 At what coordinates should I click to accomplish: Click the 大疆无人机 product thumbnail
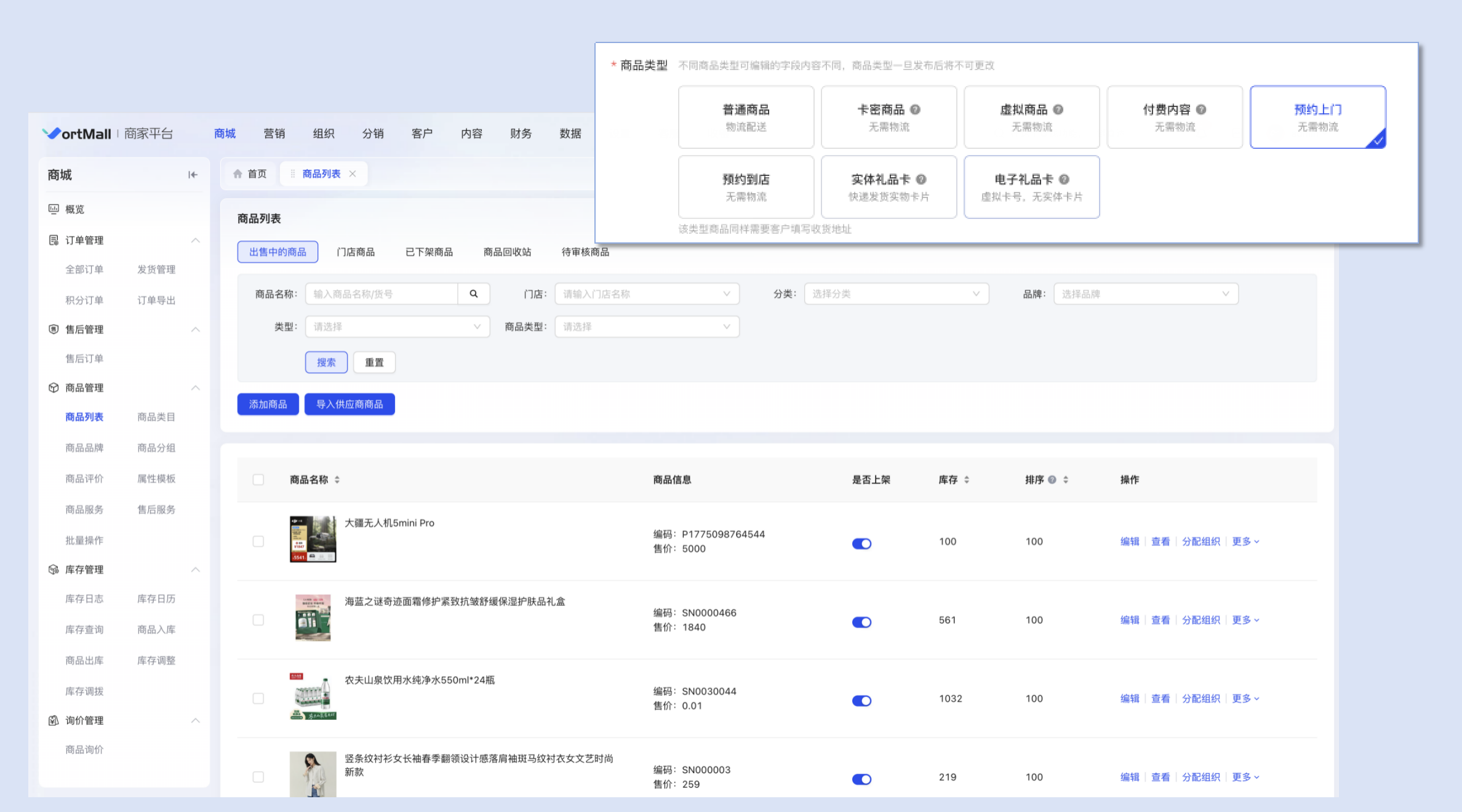coord(313,539)
